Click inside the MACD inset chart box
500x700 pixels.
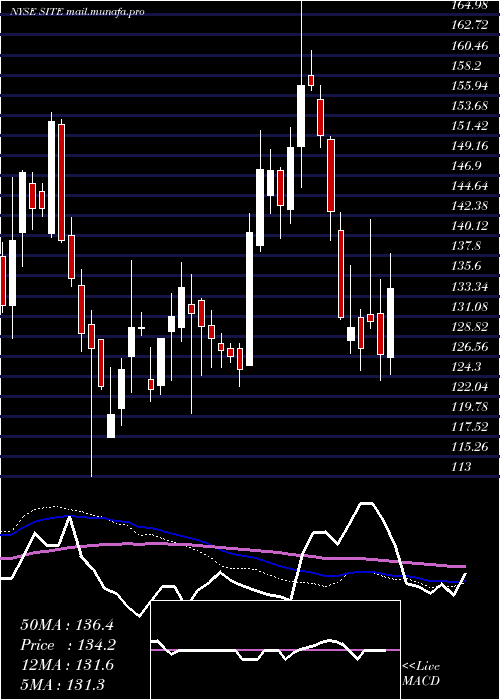275,650
